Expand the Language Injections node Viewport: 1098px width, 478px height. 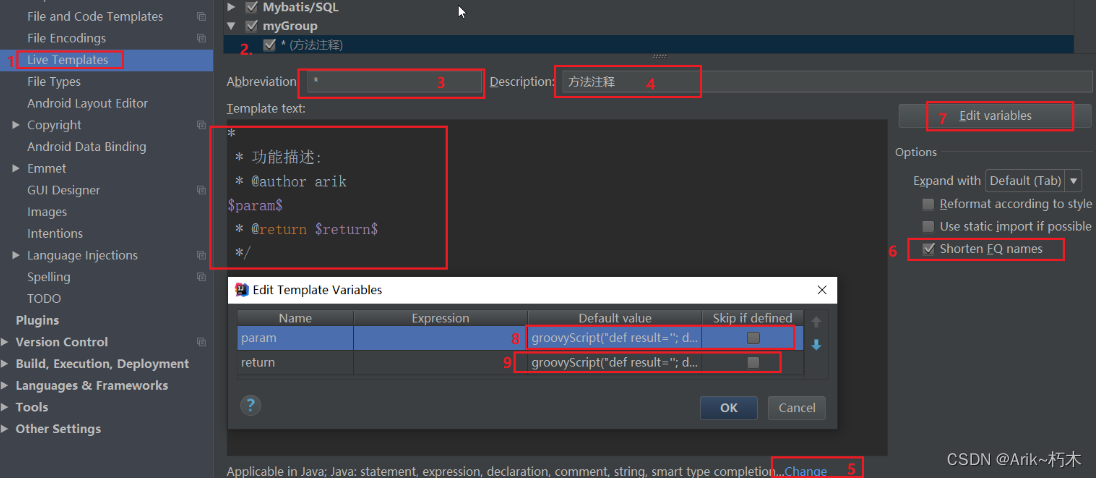tap(16, 255)
